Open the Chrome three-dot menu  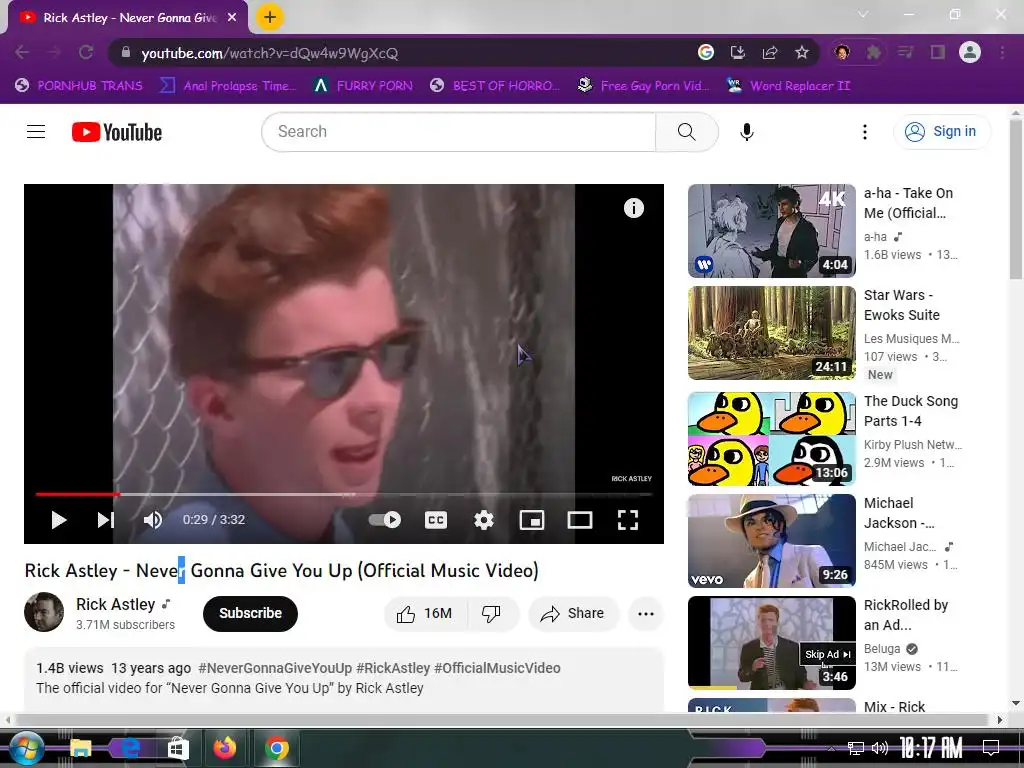point(1002,52)
